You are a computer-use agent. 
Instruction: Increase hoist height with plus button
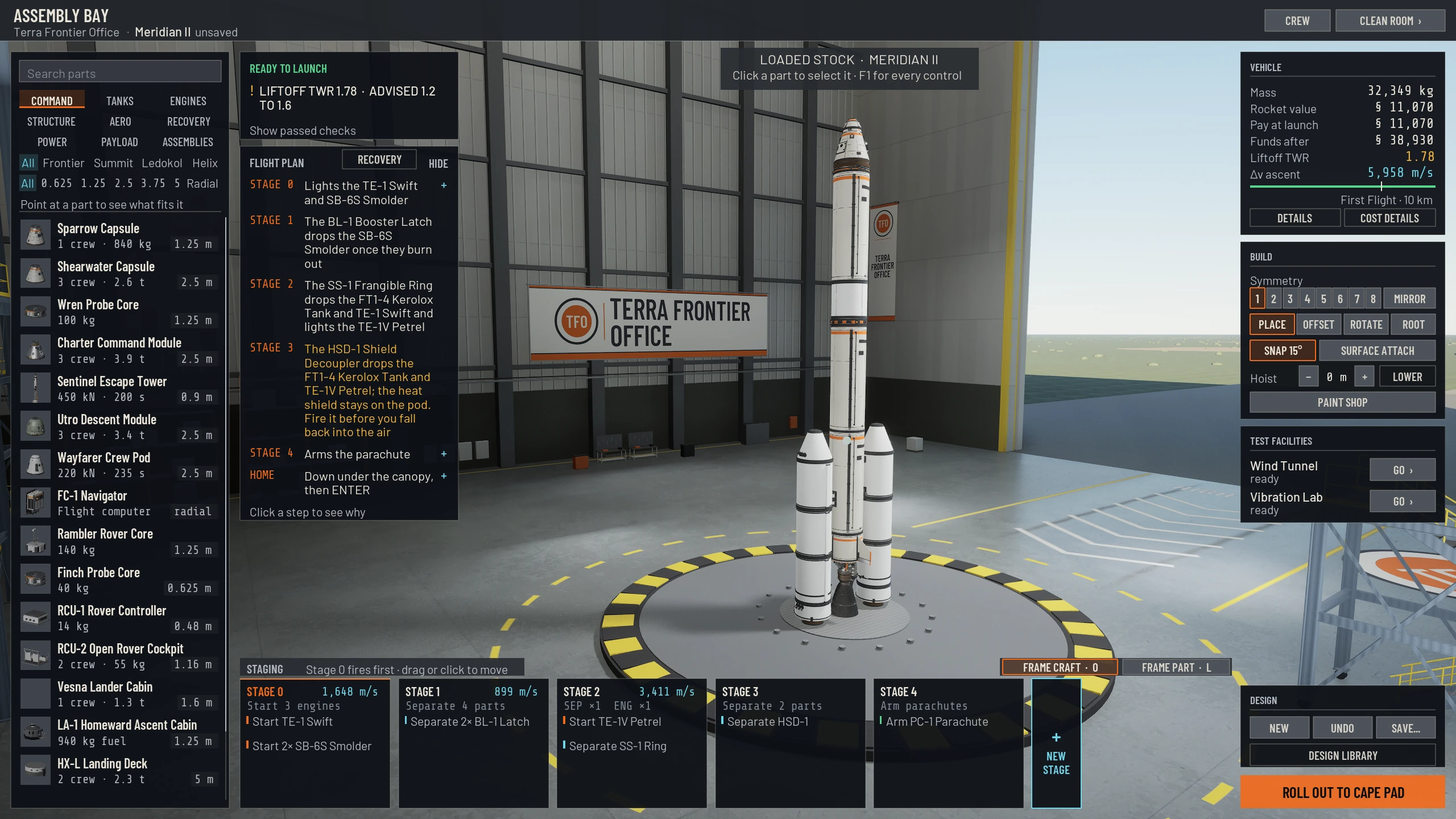[x=1364, y=377]
